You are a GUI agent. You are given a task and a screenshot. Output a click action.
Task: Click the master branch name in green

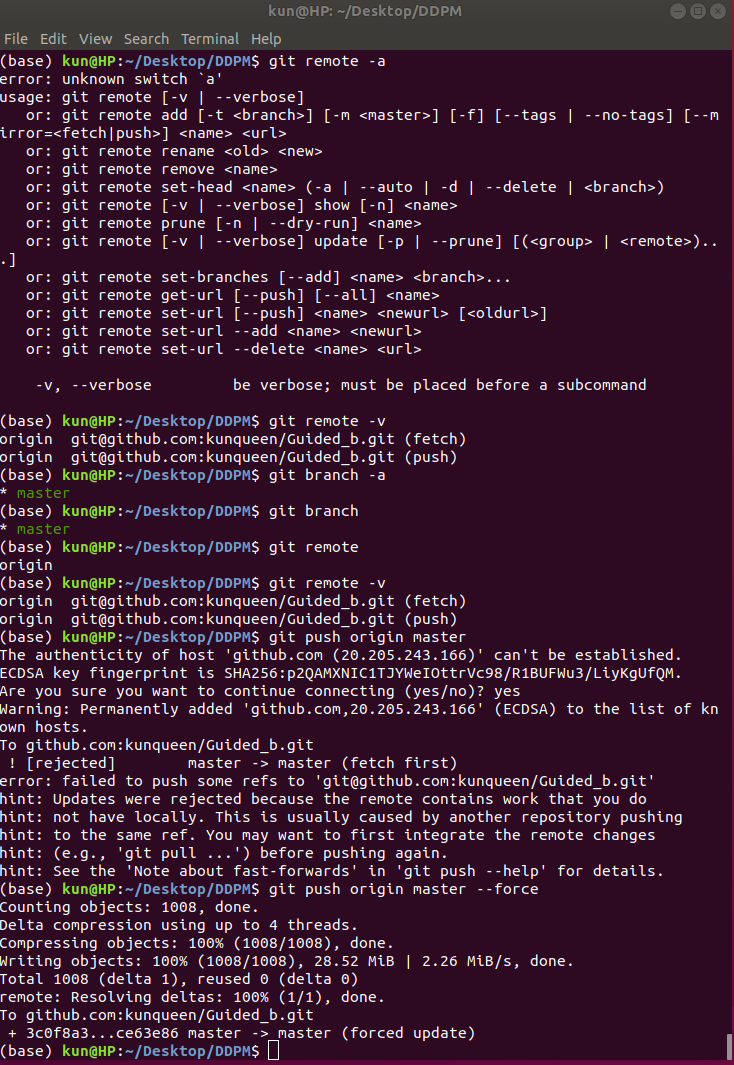point(43,493)
